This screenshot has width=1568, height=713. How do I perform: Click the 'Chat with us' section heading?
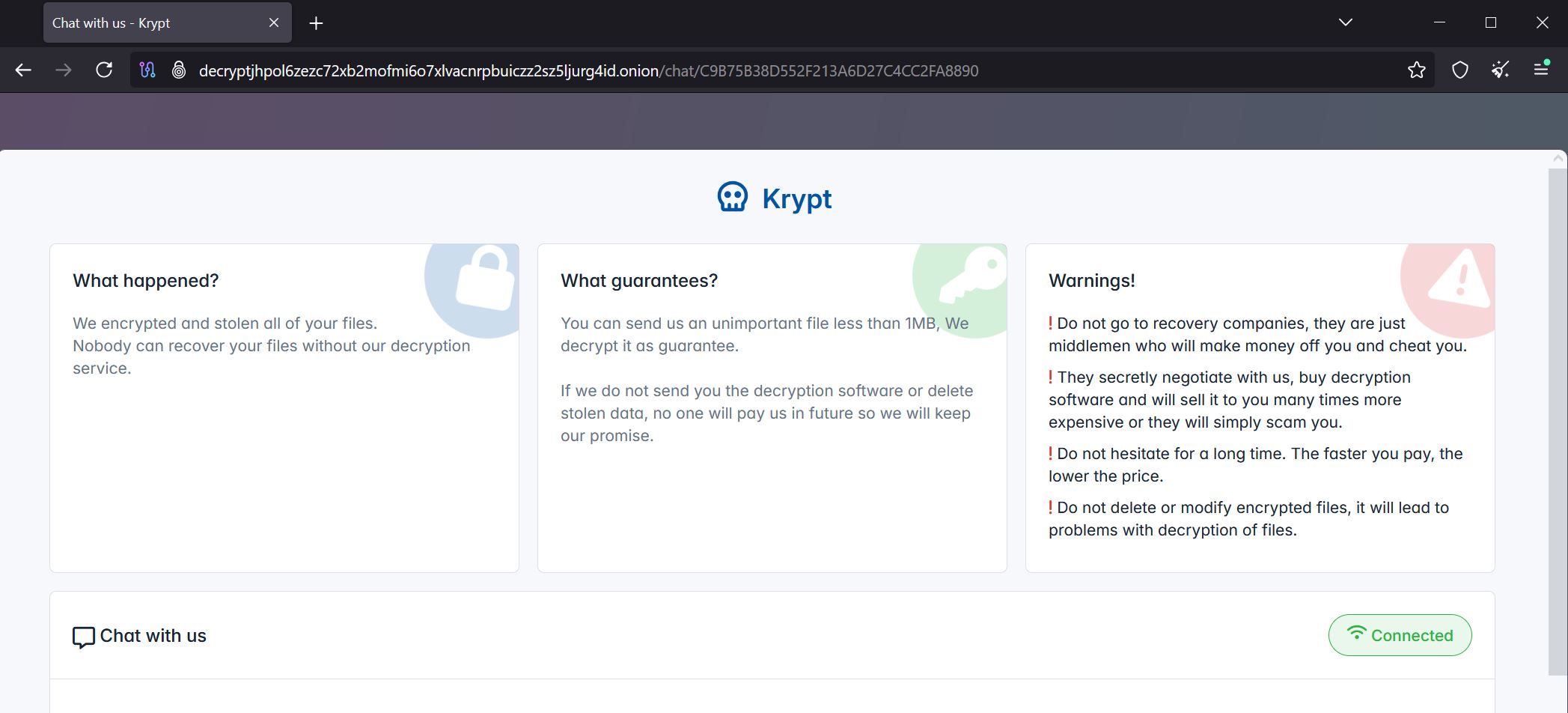[x=153, y=635]
